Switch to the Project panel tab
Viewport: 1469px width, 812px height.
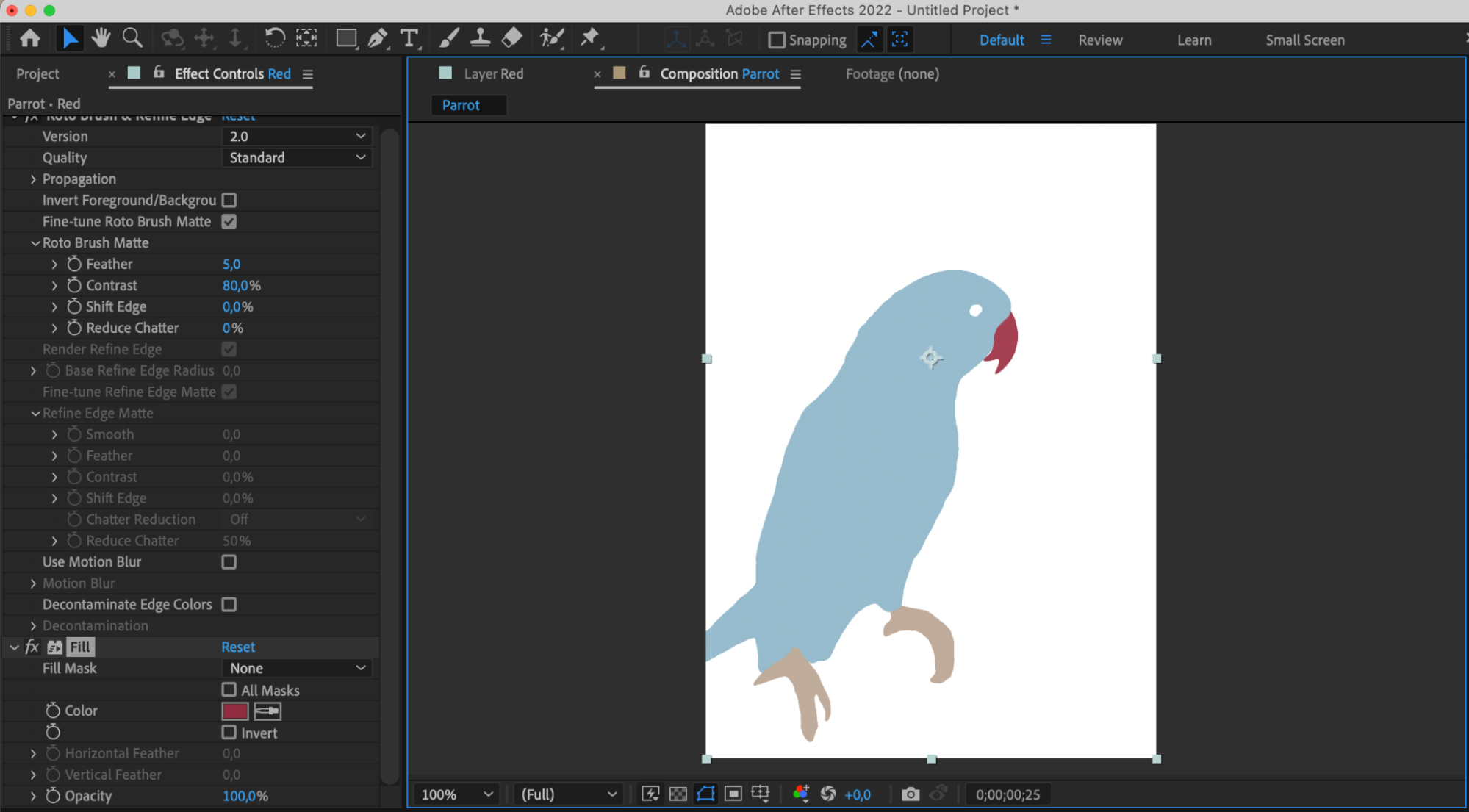click(x=37, y=73)
